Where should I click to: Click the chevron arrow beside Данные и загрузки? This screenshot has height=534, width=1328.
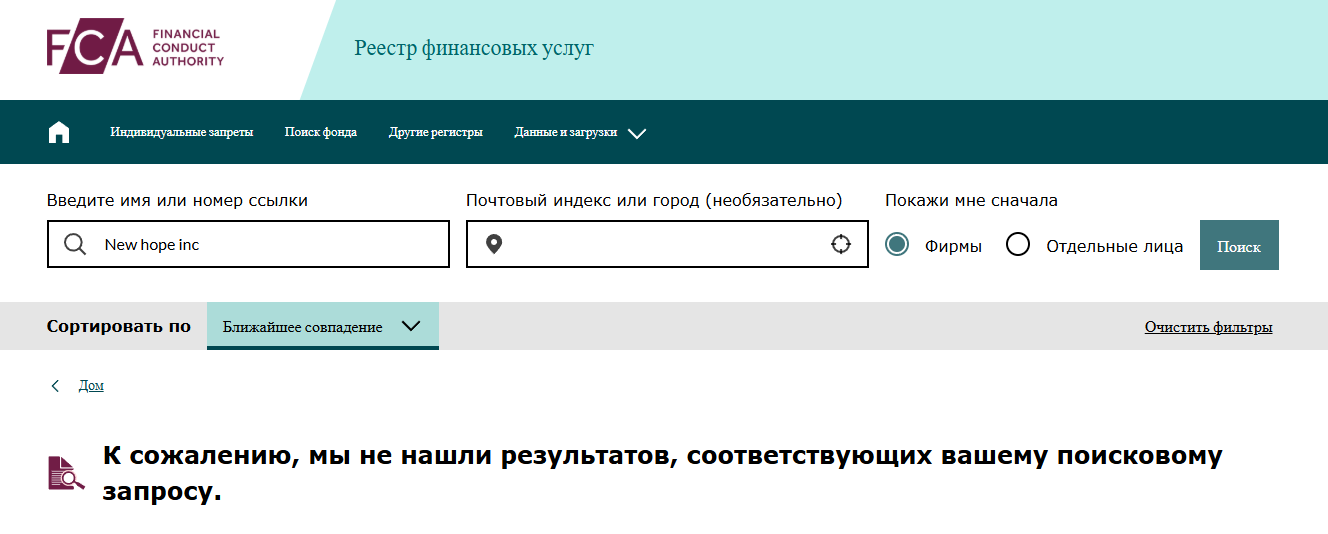point(637,133)
